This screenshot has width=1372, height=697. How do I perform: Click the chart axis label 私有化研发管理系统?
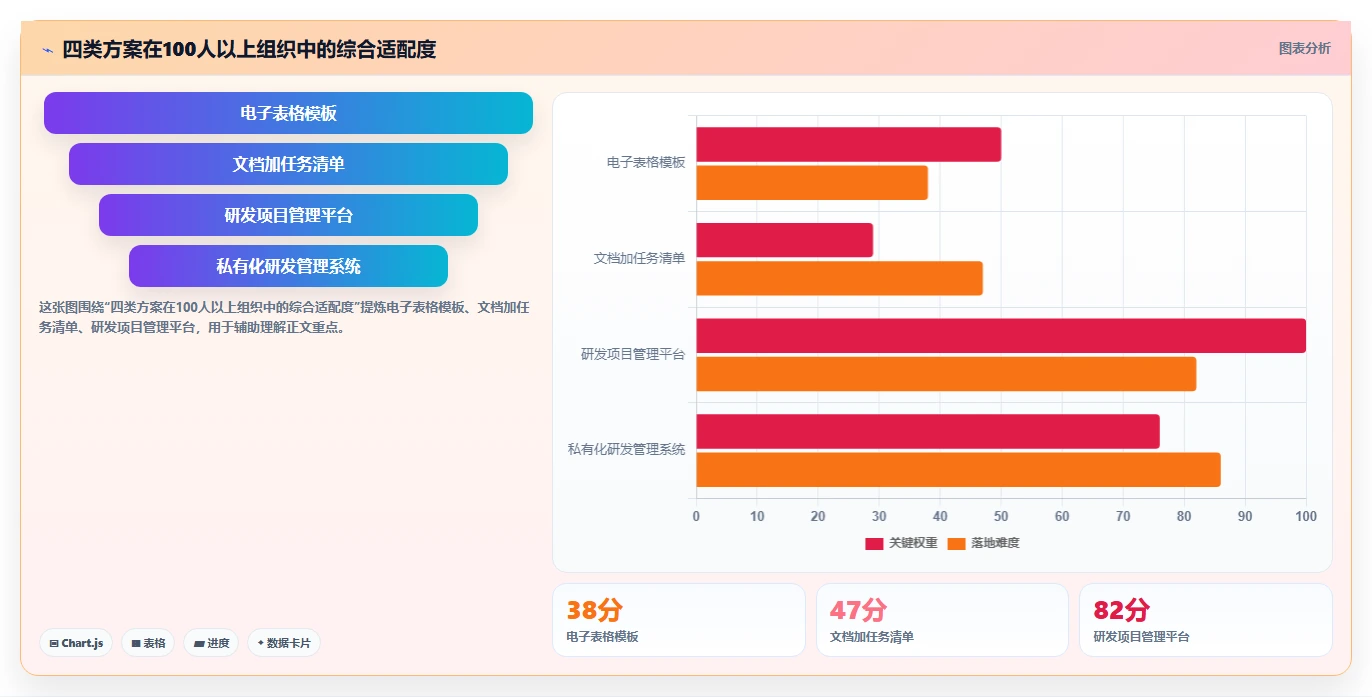pos(627,449)
